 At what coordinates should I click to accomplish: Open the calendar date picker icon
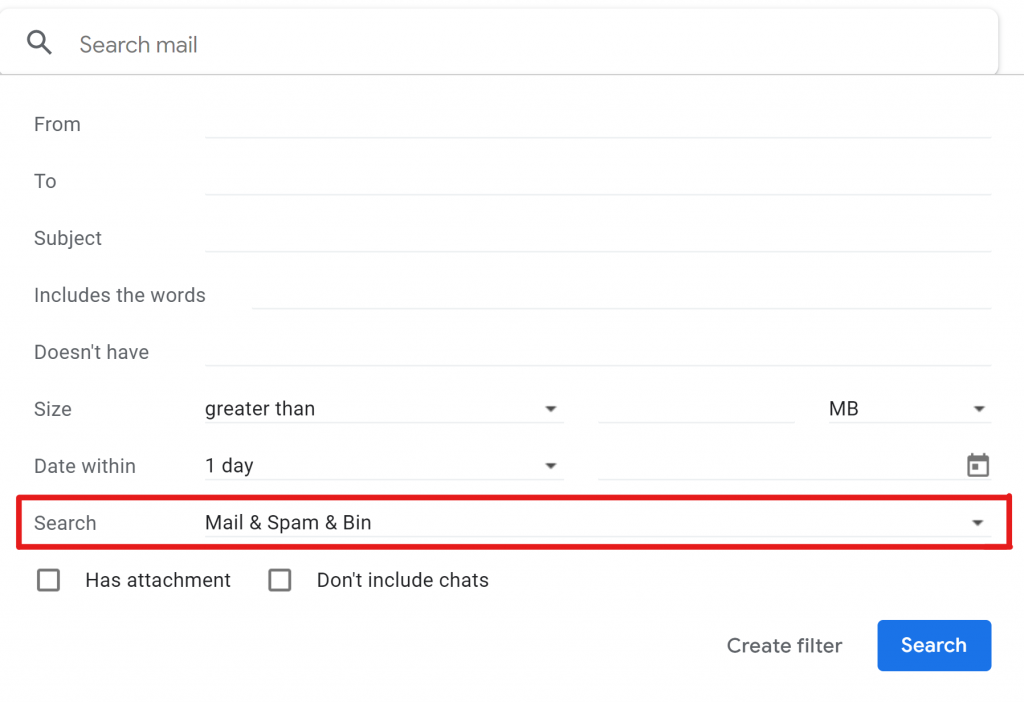click(978, 466)
